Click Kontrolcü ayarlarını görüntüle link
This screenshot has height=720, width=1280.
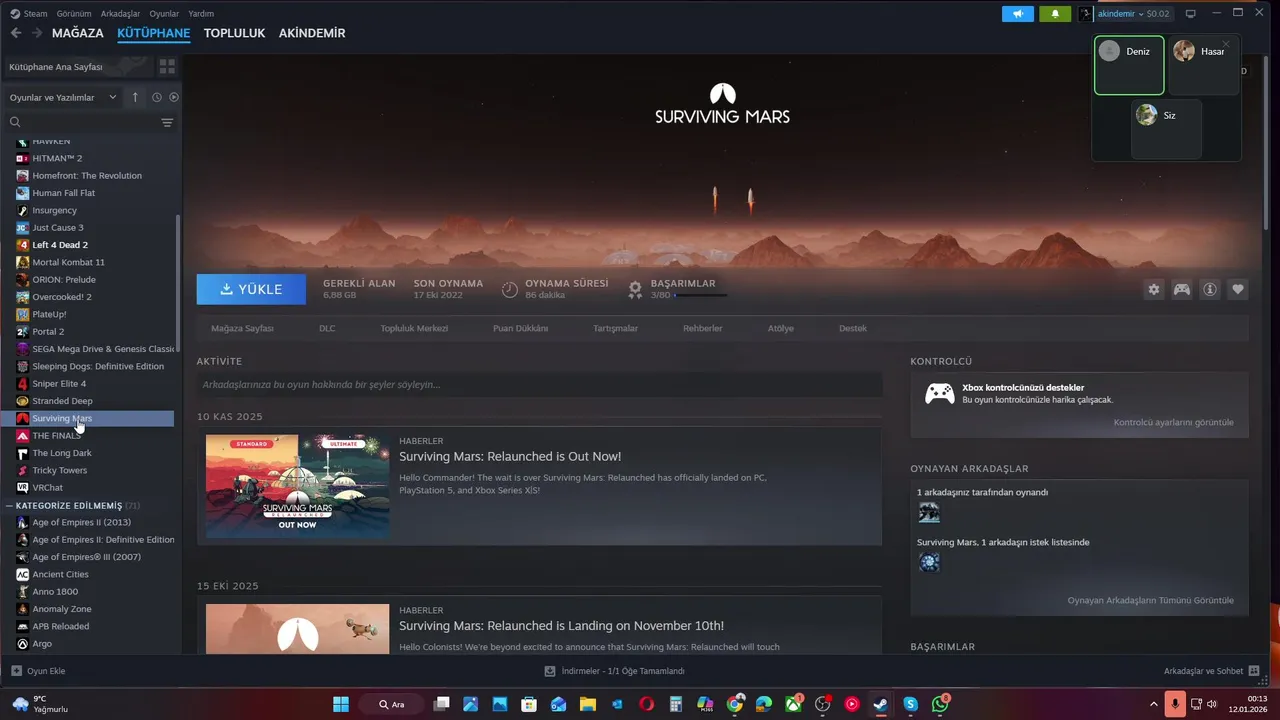pos(1173,422)
